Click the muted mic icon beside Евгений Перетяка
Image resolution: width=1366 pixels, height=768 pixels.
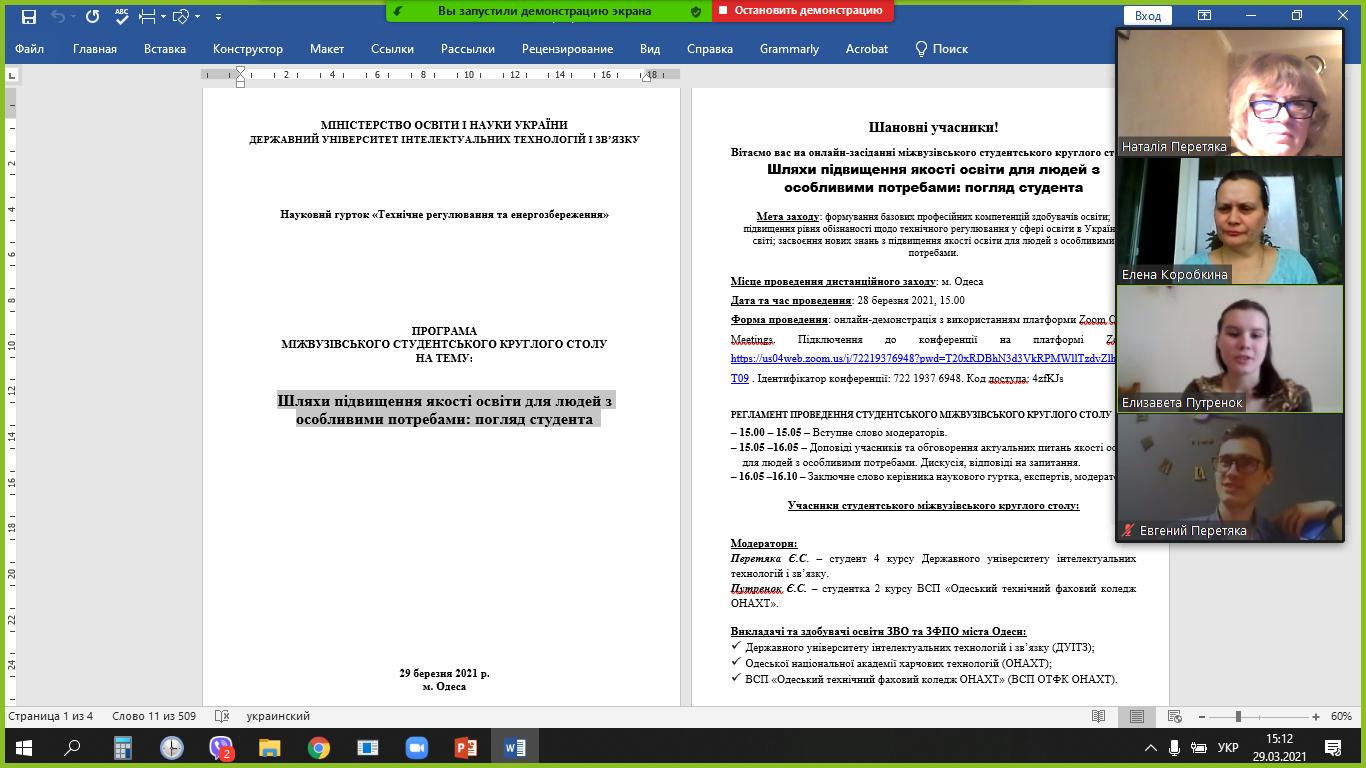(1129, 530)
